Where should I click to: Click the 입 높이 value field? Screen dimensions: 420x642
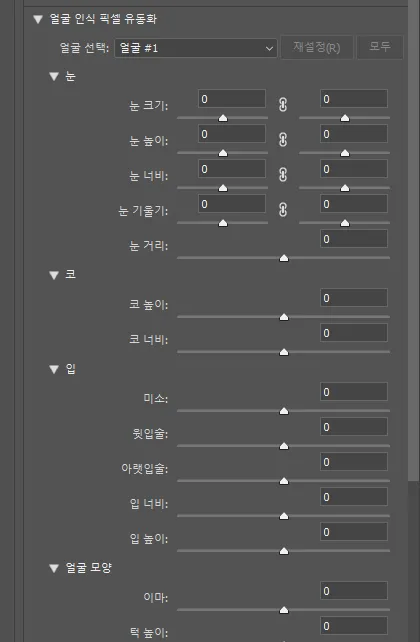(354, 532)
